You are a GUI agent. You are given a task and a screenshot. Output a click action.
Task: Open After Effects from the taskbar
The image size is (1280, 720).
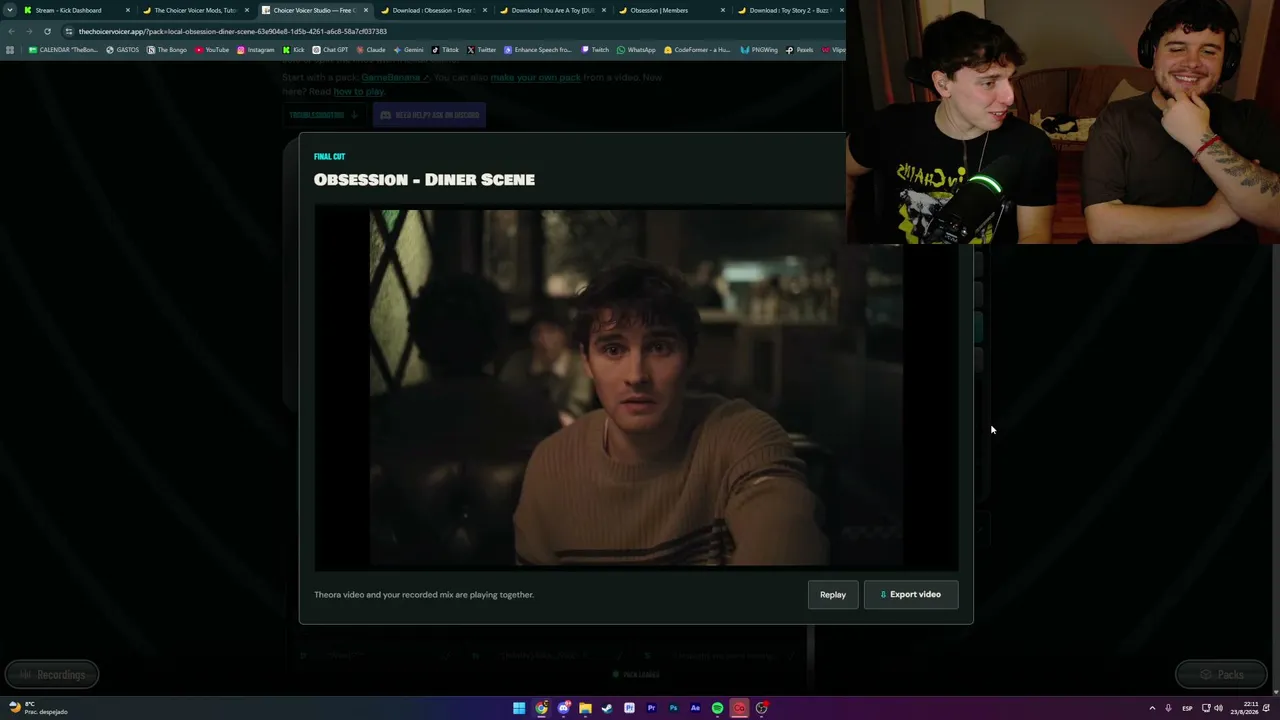[695, 708]
